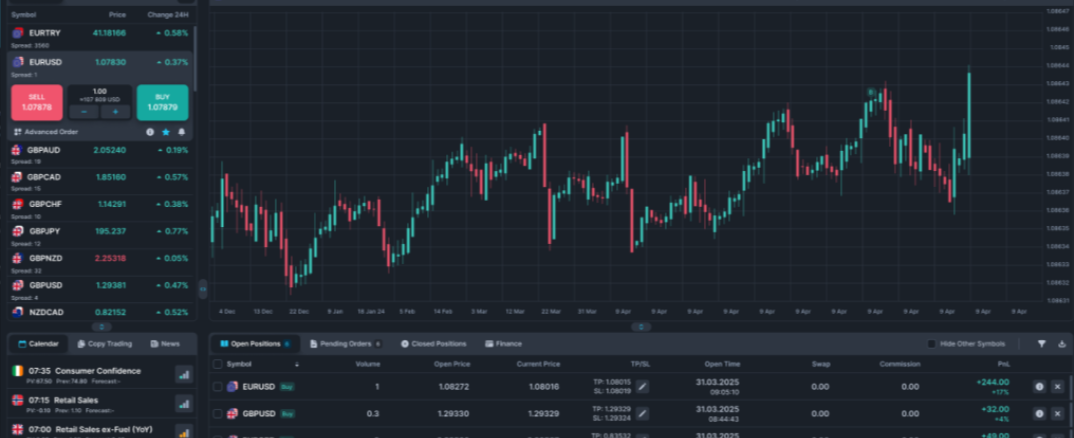This screenshot has height=438, width=1074.
Task: Collapse the watchlist using side panel handle
Action: (x=203, y=289)
